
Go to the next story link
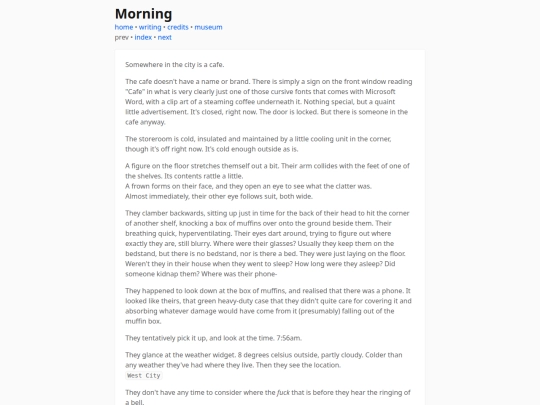coord(164,38)
